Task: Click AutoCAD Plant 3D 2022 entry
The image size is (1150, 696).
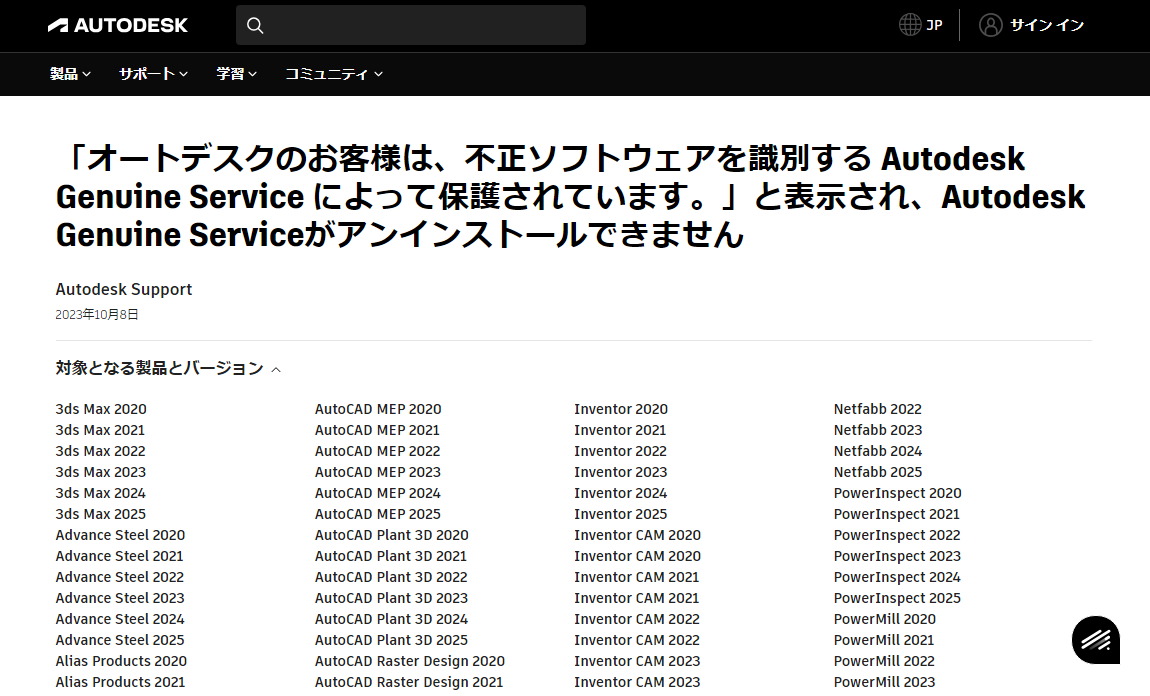Action: (x=391, y=577)
